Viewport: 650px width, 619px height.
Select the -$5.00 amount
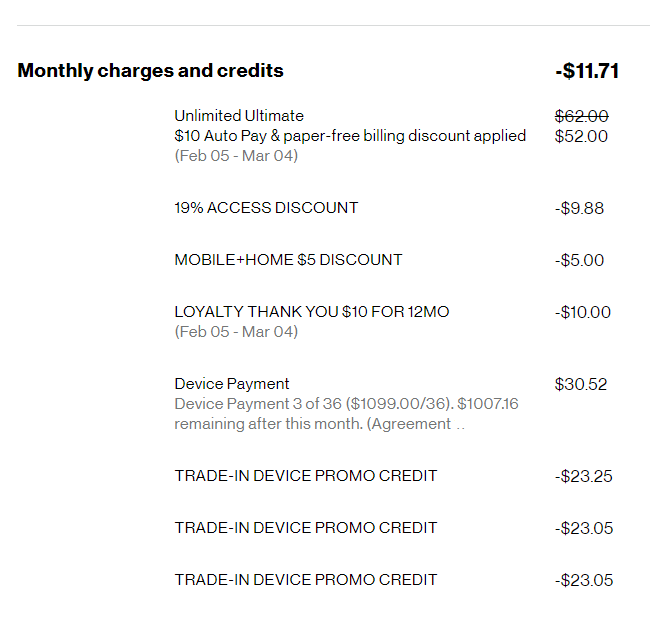(580, 261)
